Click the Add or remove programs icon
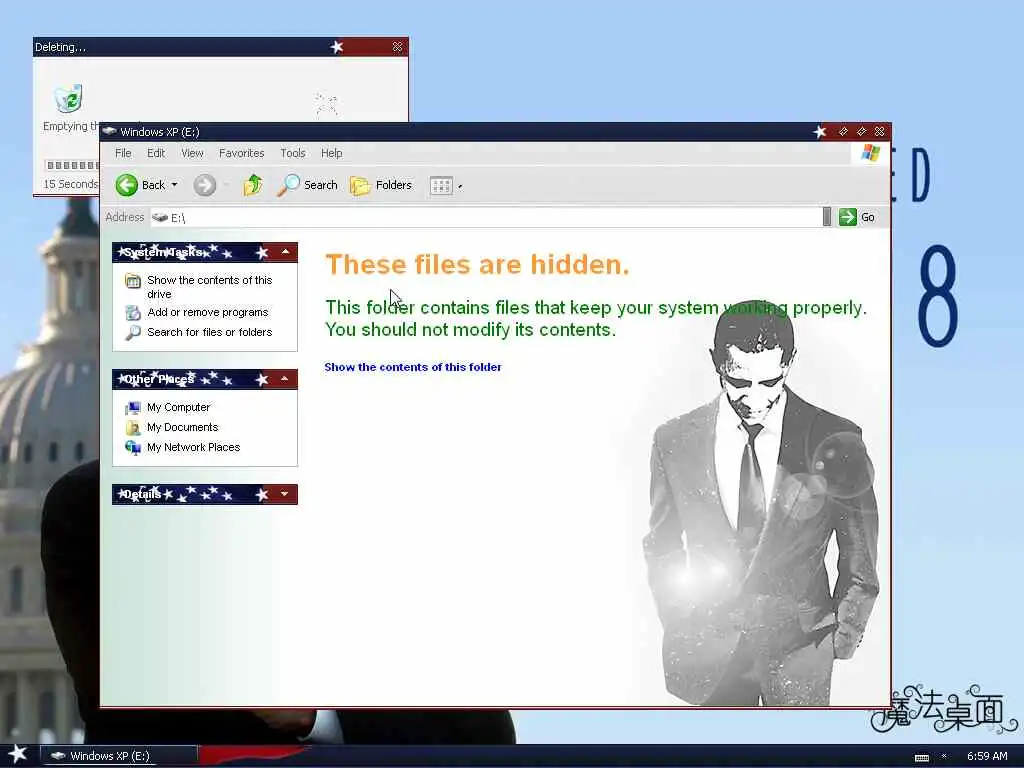 tap(133, 313)
